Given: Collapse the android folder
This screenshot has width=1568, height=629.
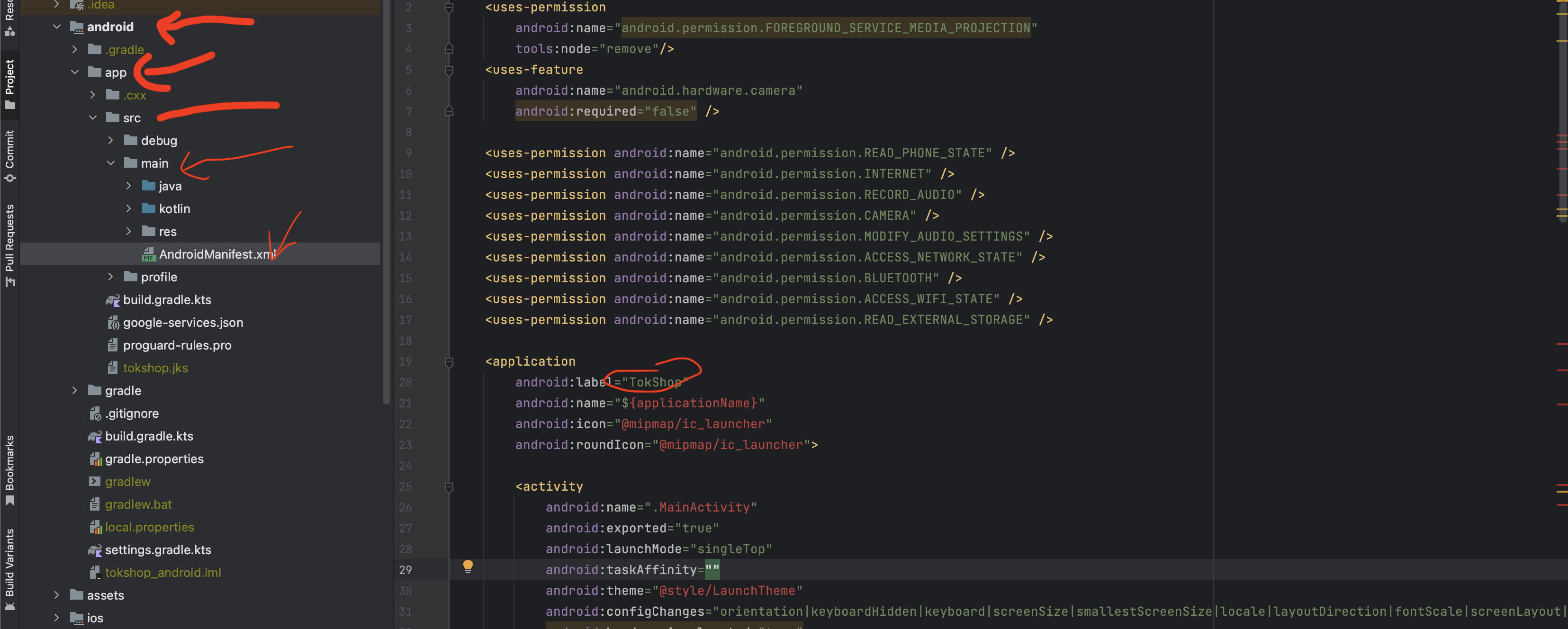Looking at the screenshot, I should pos(57,27).
